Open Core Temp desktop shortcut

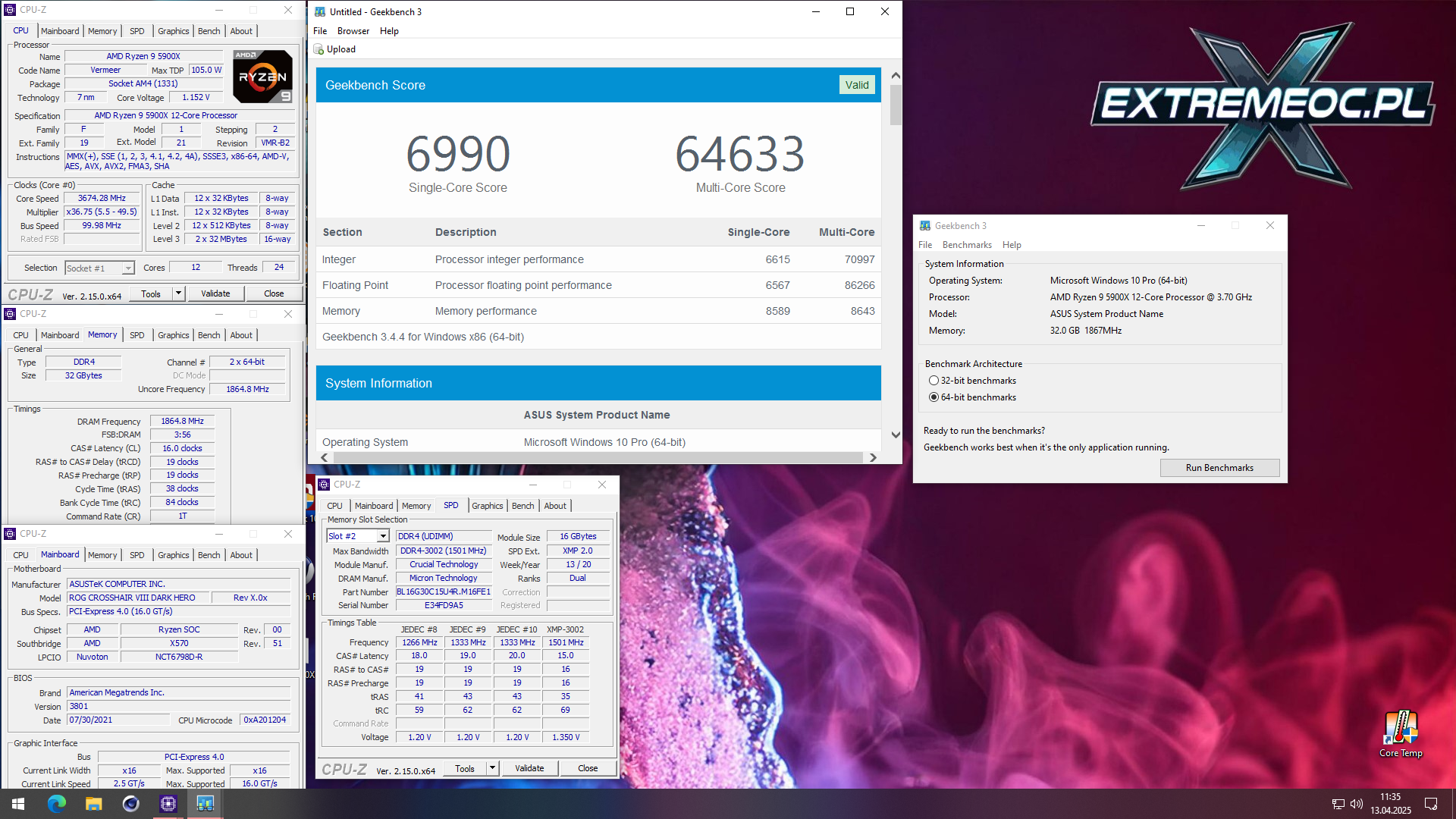(1401, 734)
